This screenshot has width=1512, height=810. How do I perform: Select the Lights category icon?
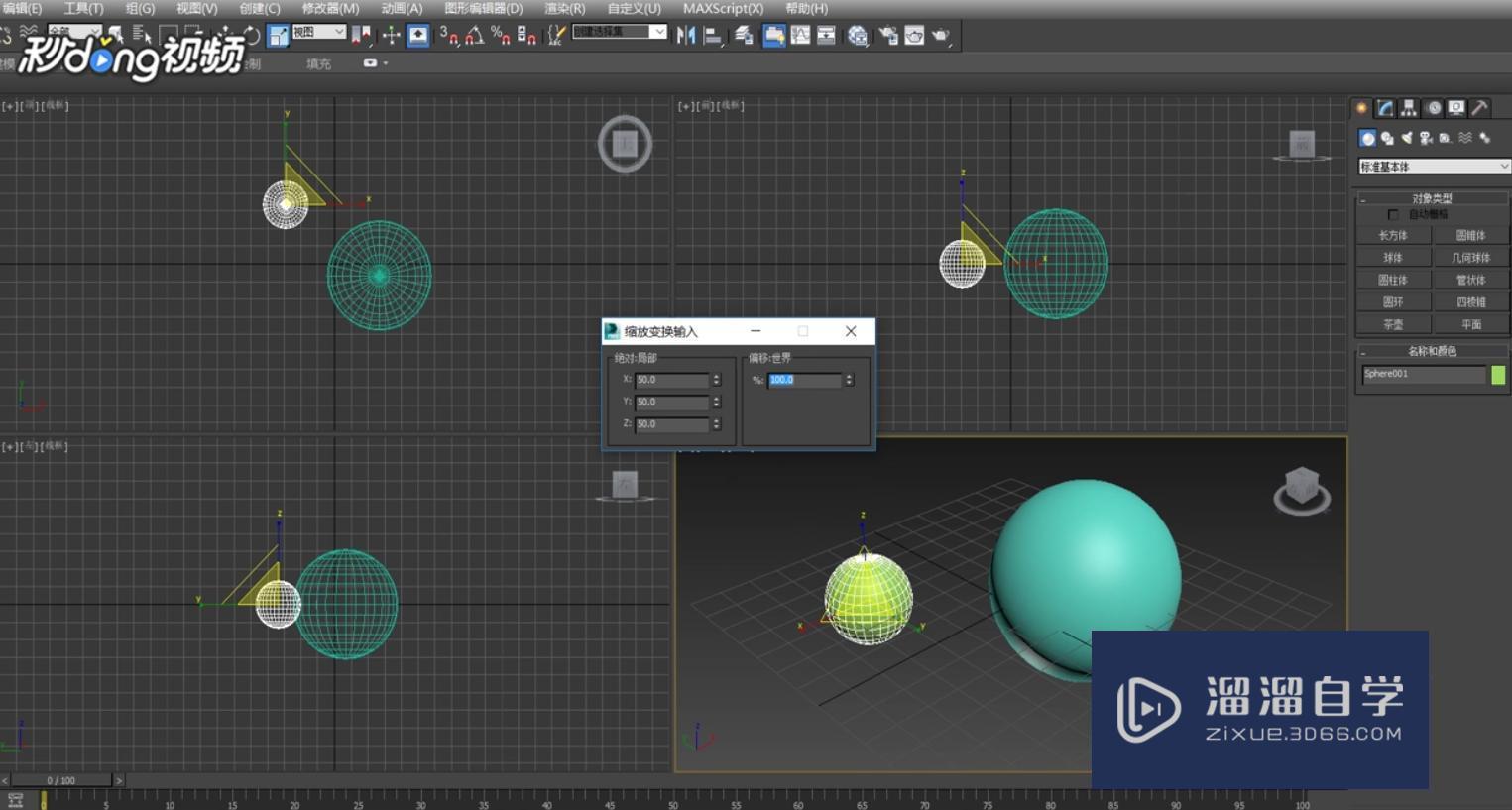tap(1406, 138)
